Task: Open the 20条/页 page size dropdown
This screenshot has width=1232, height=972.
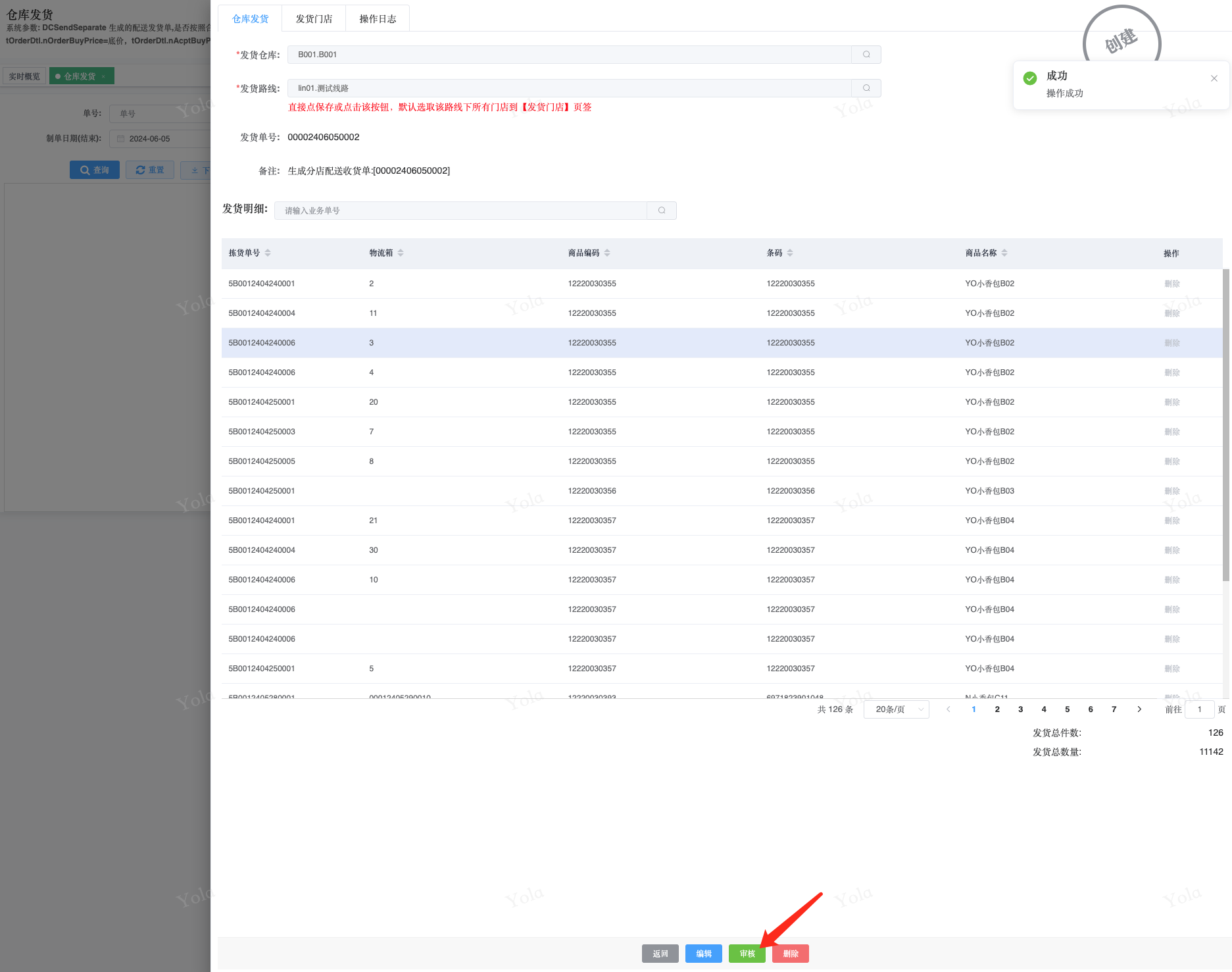Action: click(x=897, y=709)
